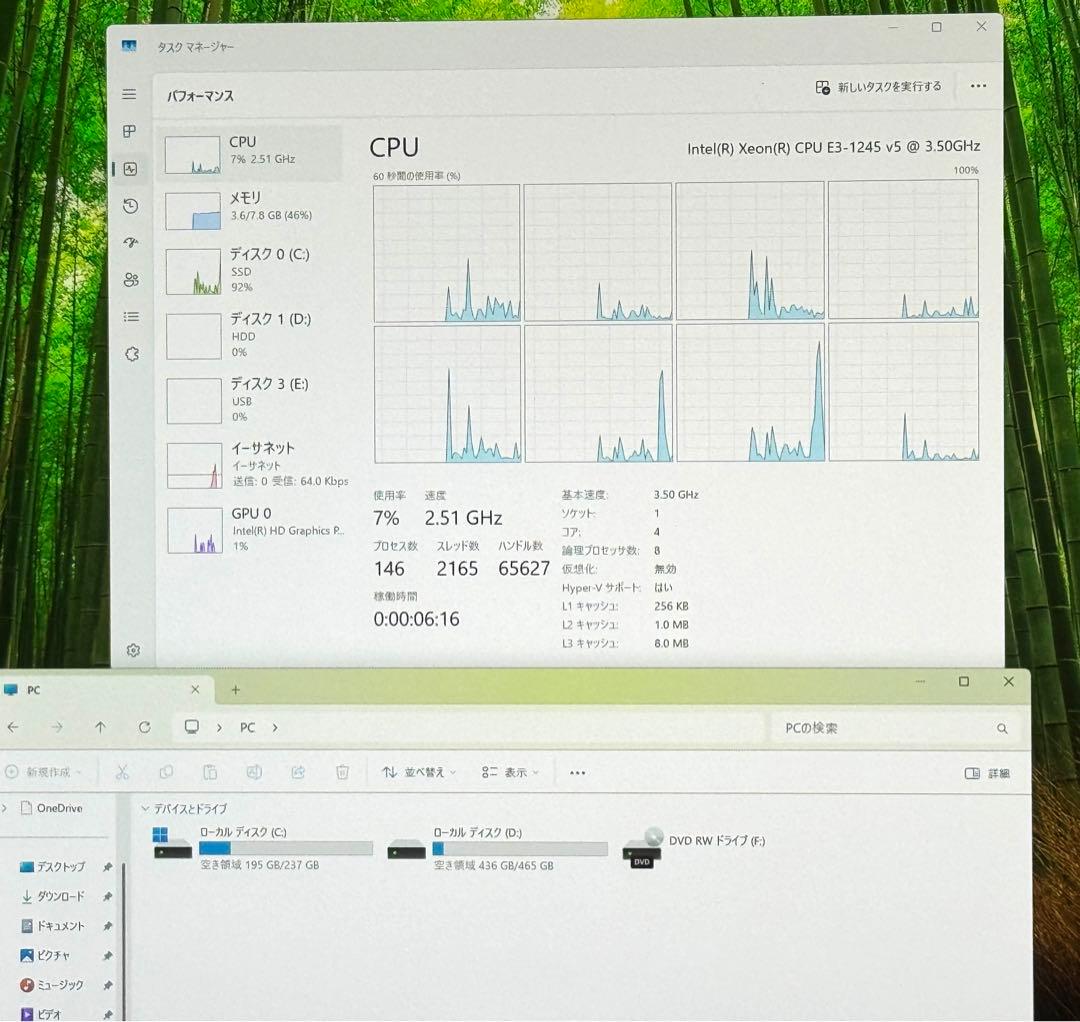The width and height of the screenshot is (1080, 1022).
Task: Open Startup apps in Task Manager sidebar
Action: coord(130,242)
